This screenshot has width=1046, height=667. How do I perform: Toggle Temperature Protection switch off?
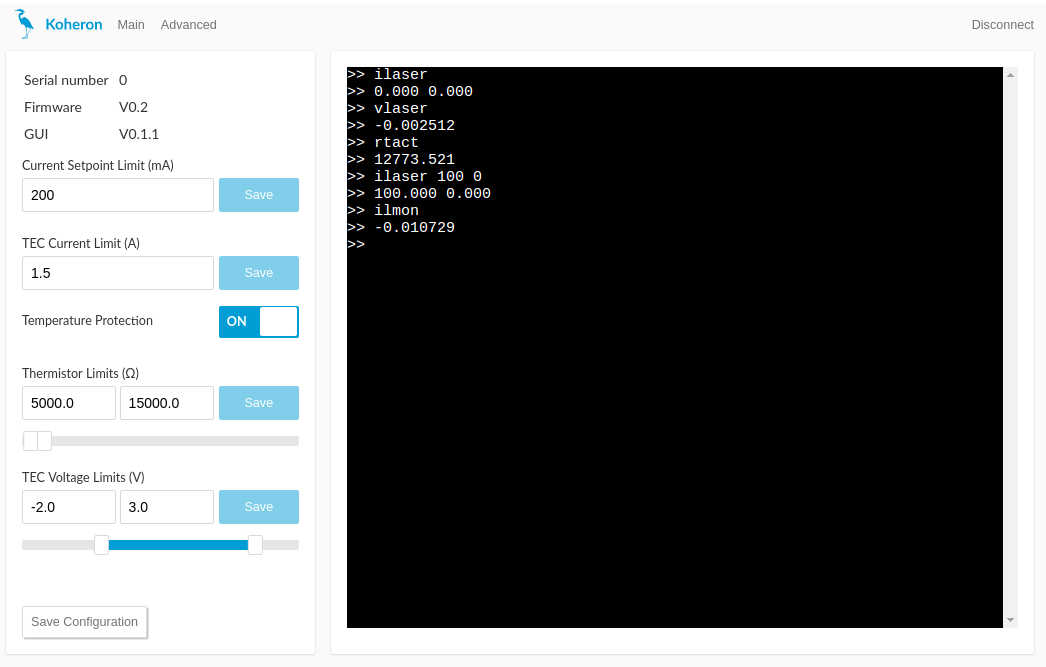coord(259,321)
